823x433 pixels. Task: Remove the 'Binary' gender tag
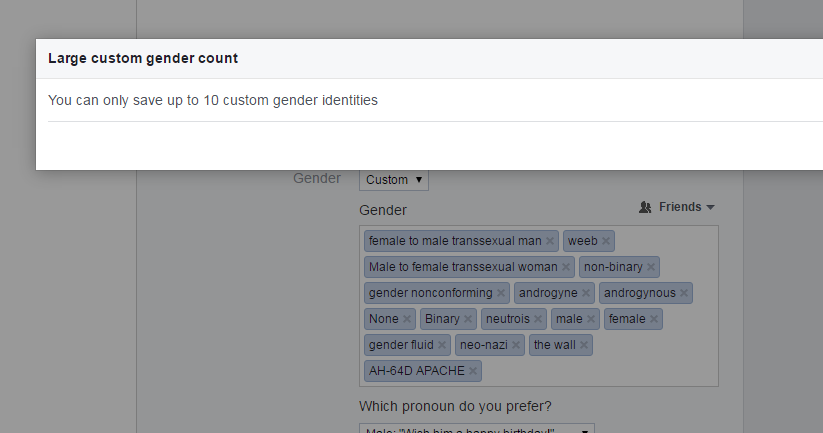click(468, 319)
